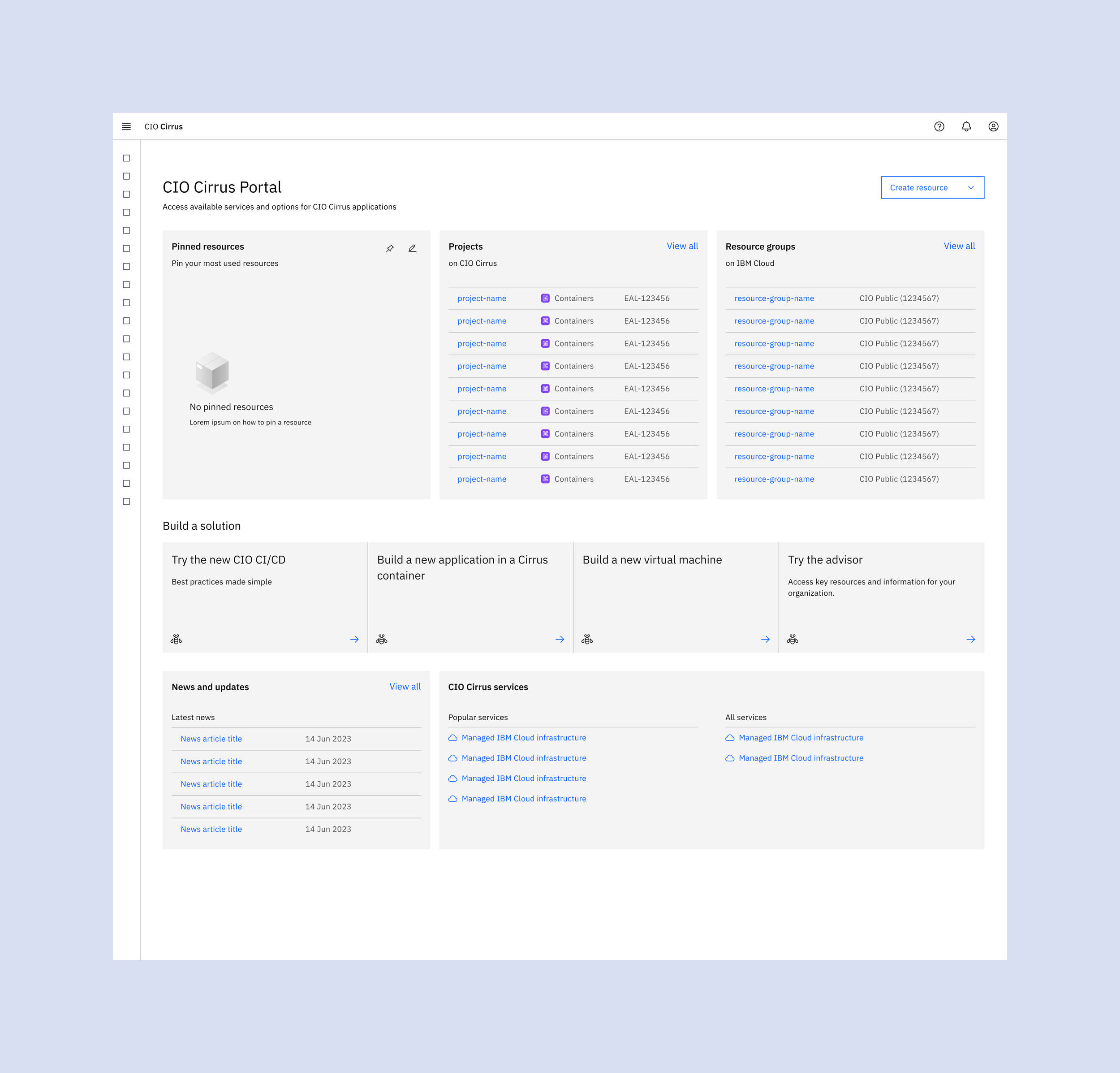Click the Resource groups panel title
Image resolution: width=1120 pixels, height=1073 pixels.
[760, 247]
